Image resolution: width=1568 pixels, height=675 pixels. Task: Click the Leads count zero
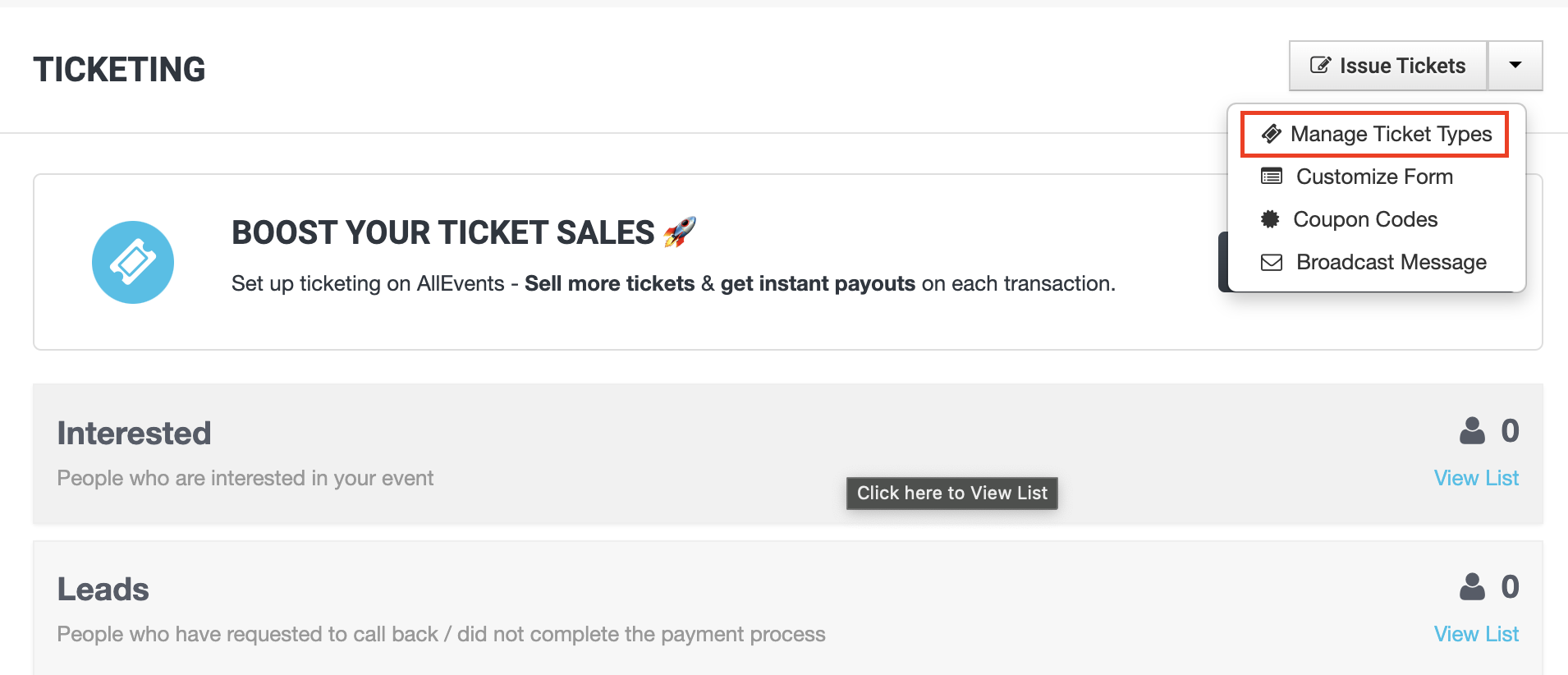[1511, 586]
